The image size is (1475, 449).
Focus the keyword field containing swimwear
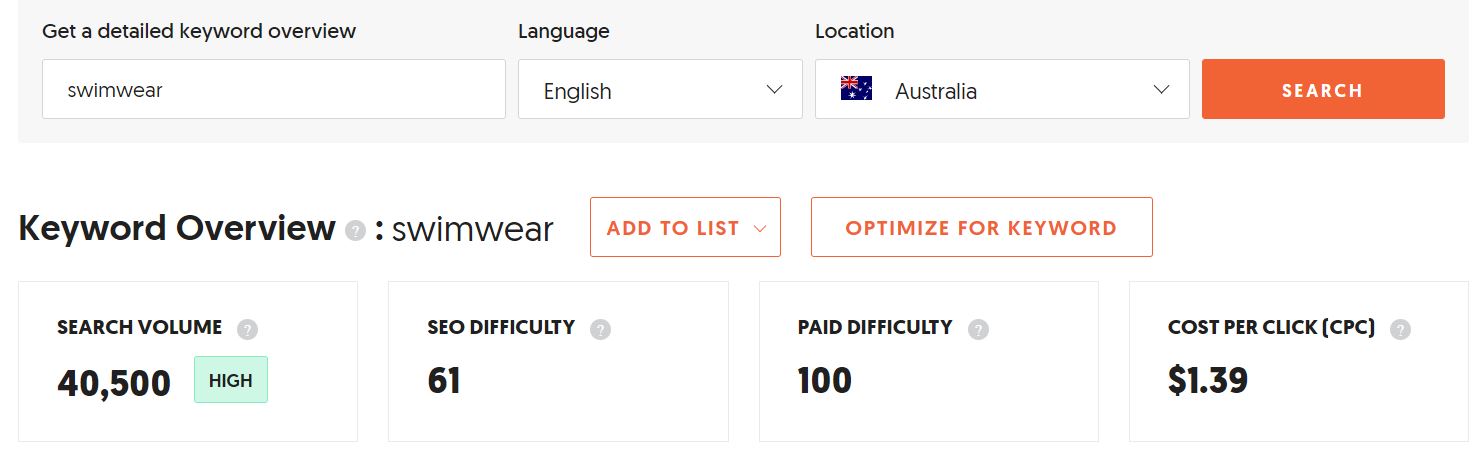click(274, 89)
